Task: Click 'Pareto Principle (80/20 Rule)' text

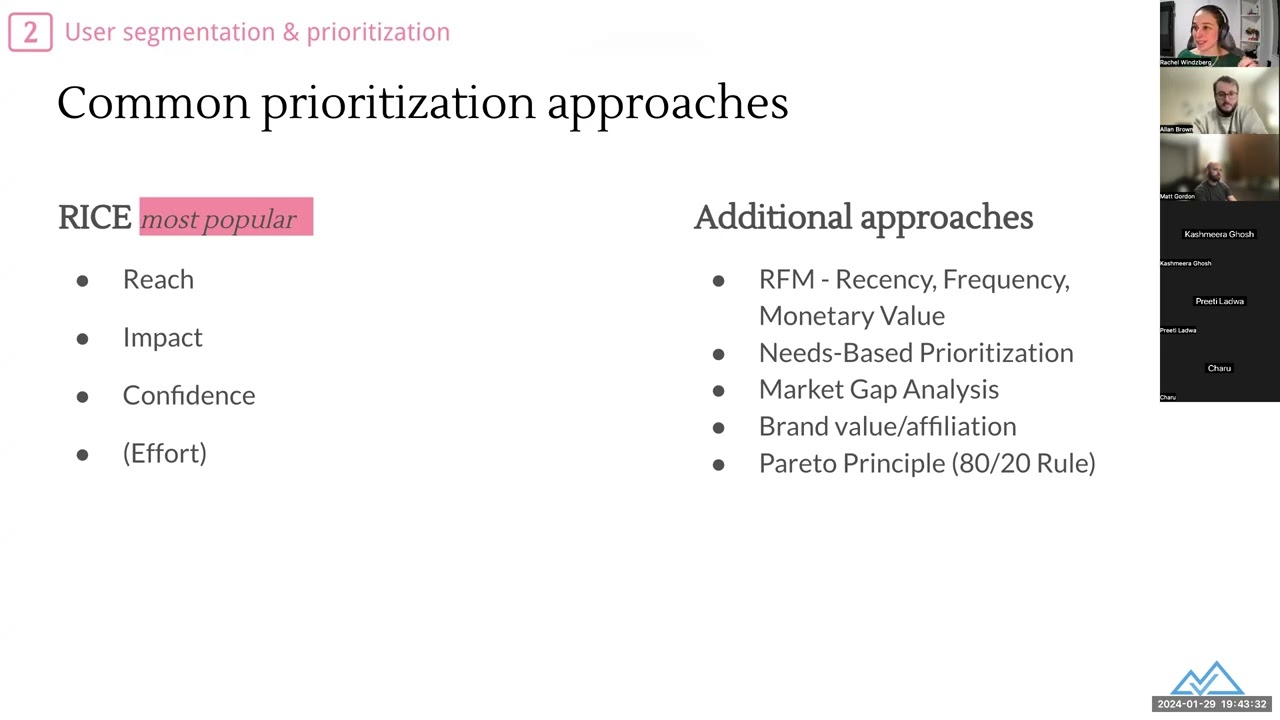Action: 927,463
